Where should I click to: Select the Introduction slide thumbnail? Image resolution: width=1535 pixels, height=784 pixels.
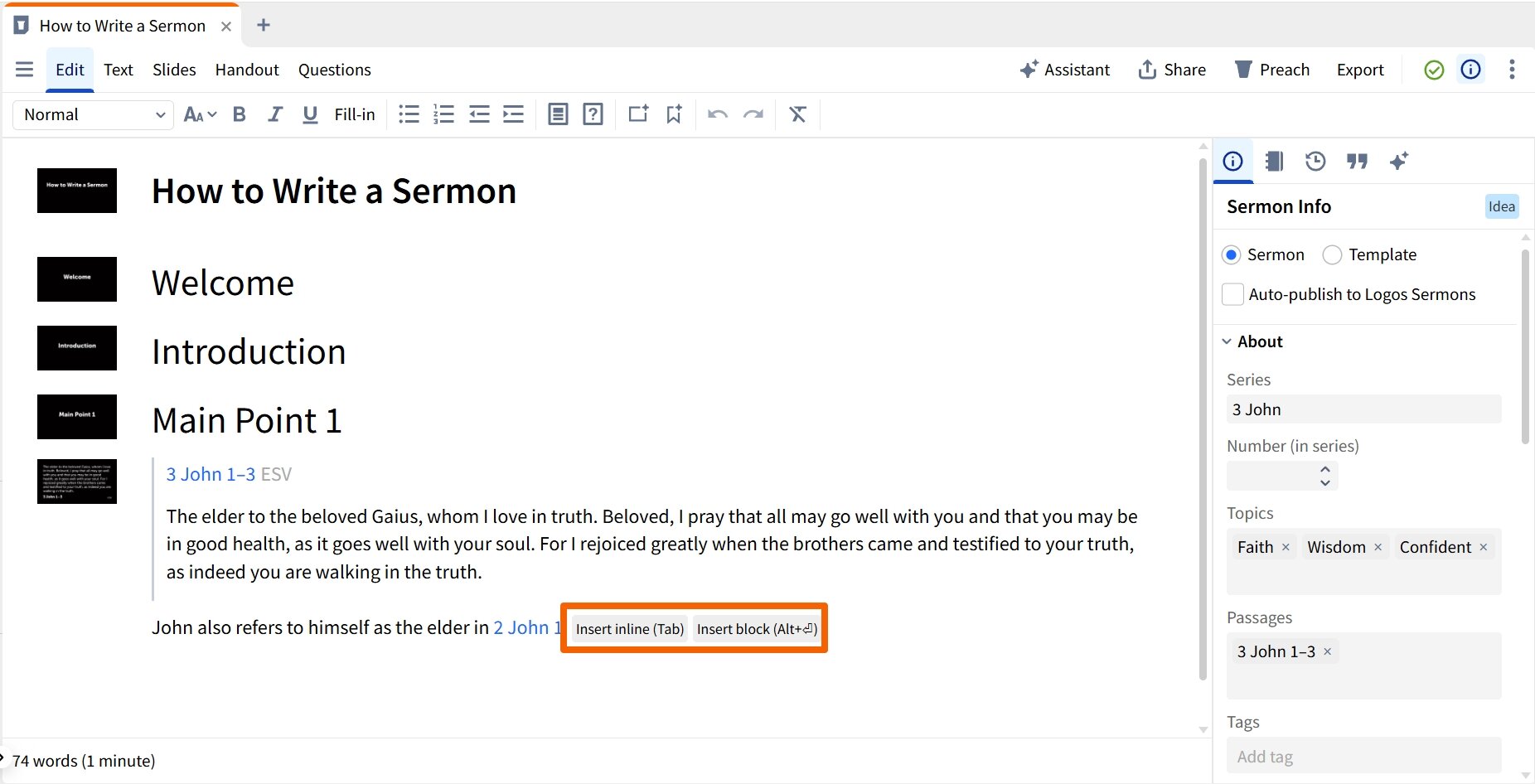[77, 348]
